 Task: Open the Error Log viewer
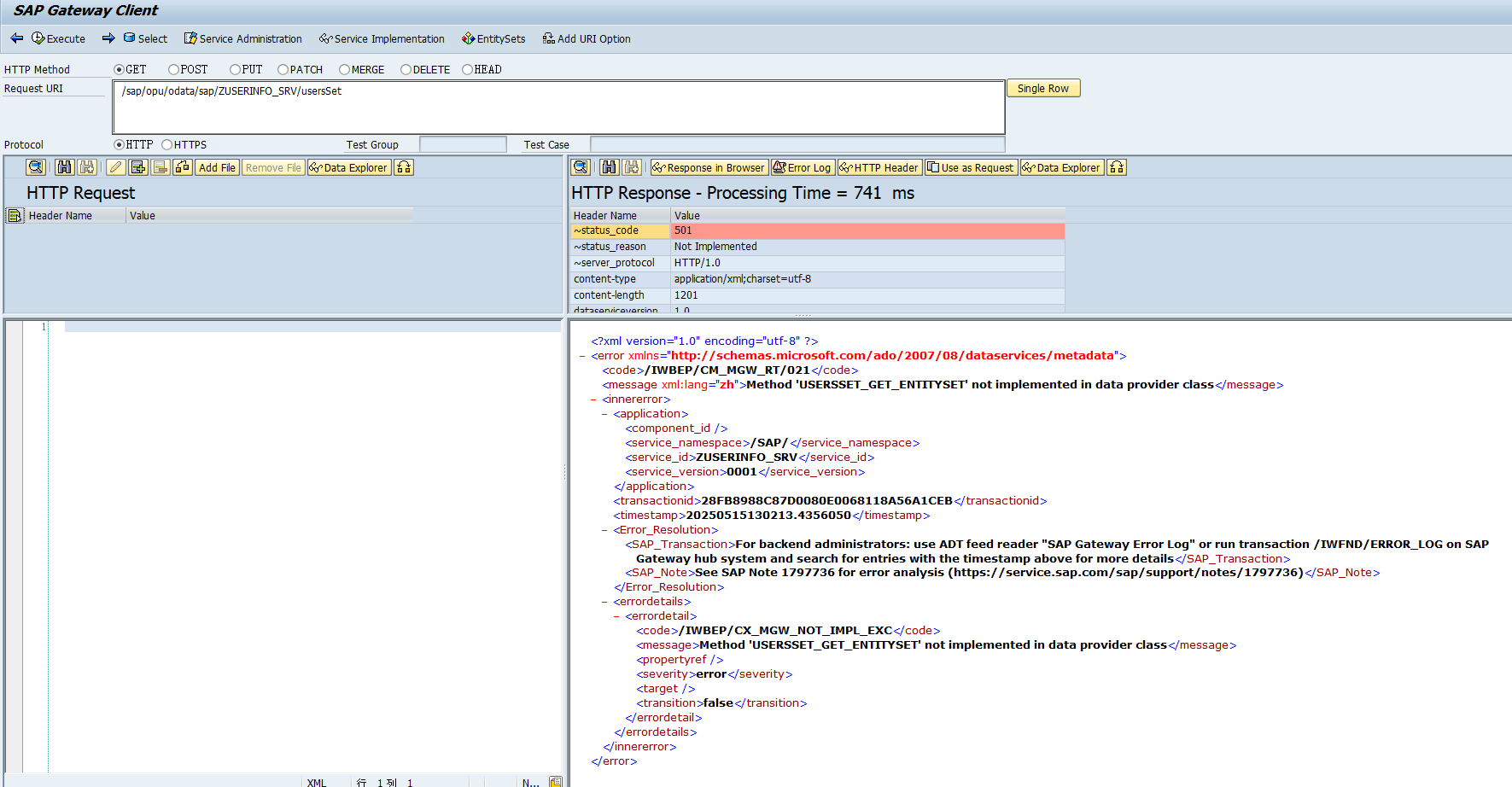[x=802, y=167]
